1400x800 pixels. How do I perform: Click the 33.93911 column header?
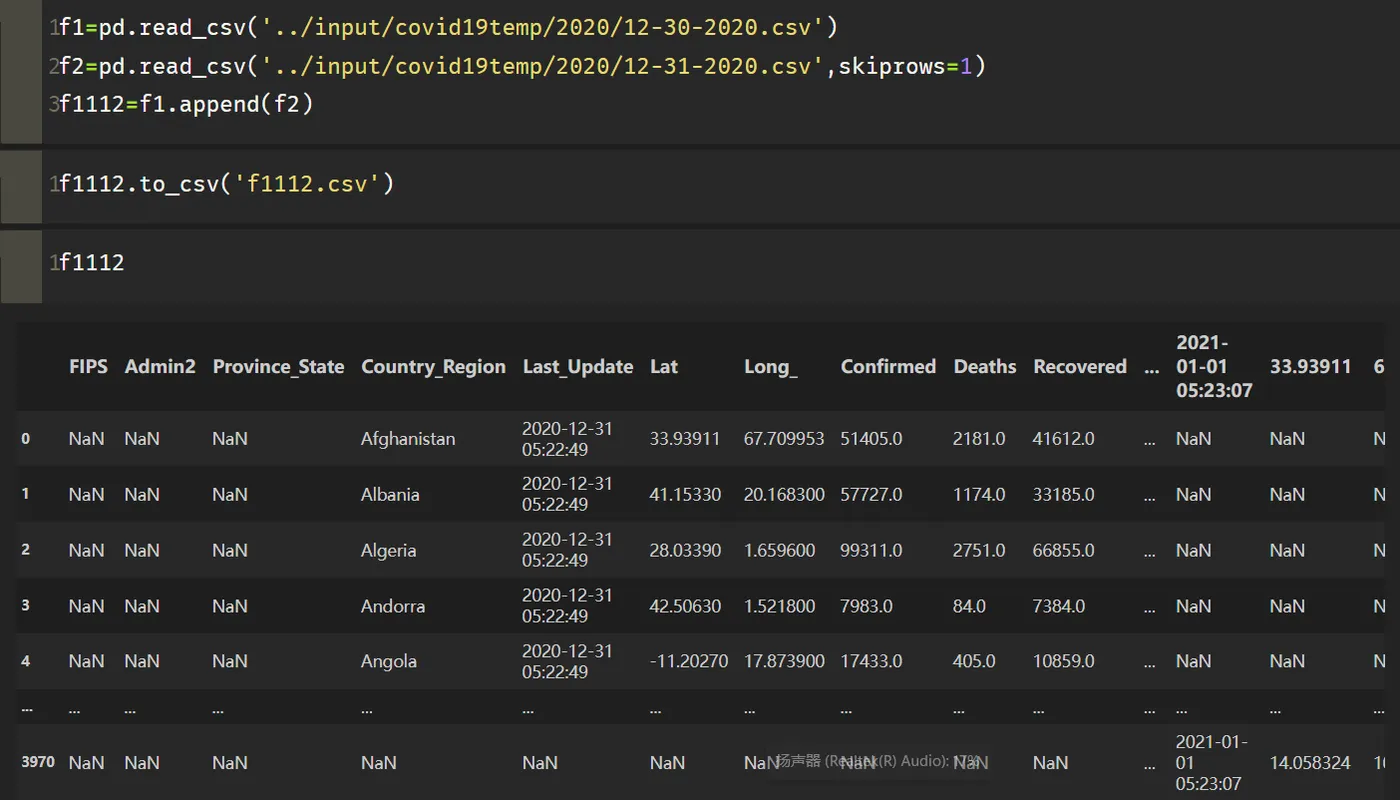click(x=1310, y=367)
